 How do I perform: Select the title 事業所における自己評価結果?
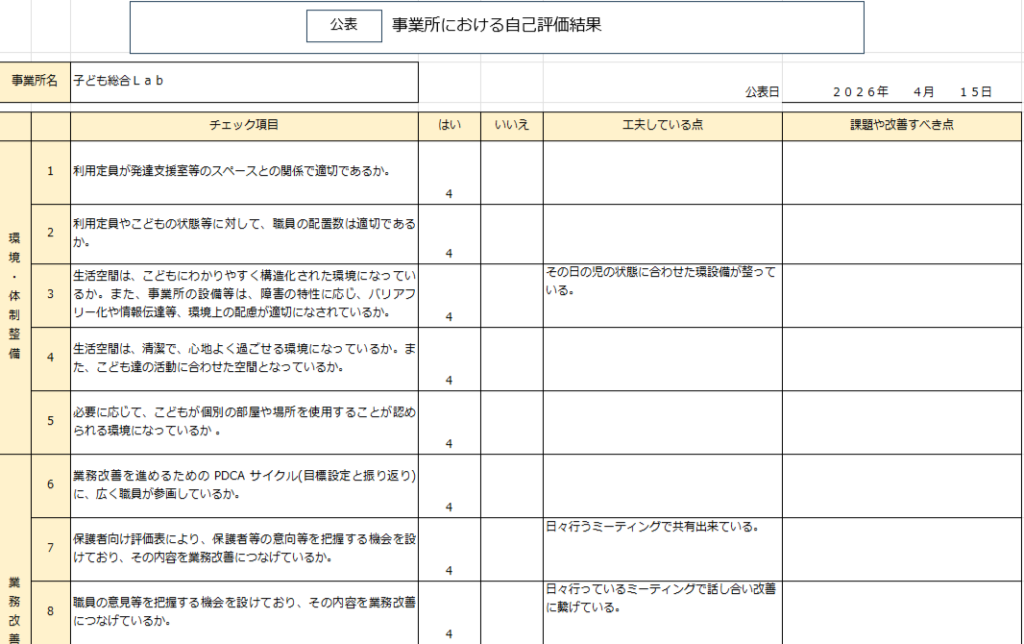pyautogui.click(x=496, y=27)
